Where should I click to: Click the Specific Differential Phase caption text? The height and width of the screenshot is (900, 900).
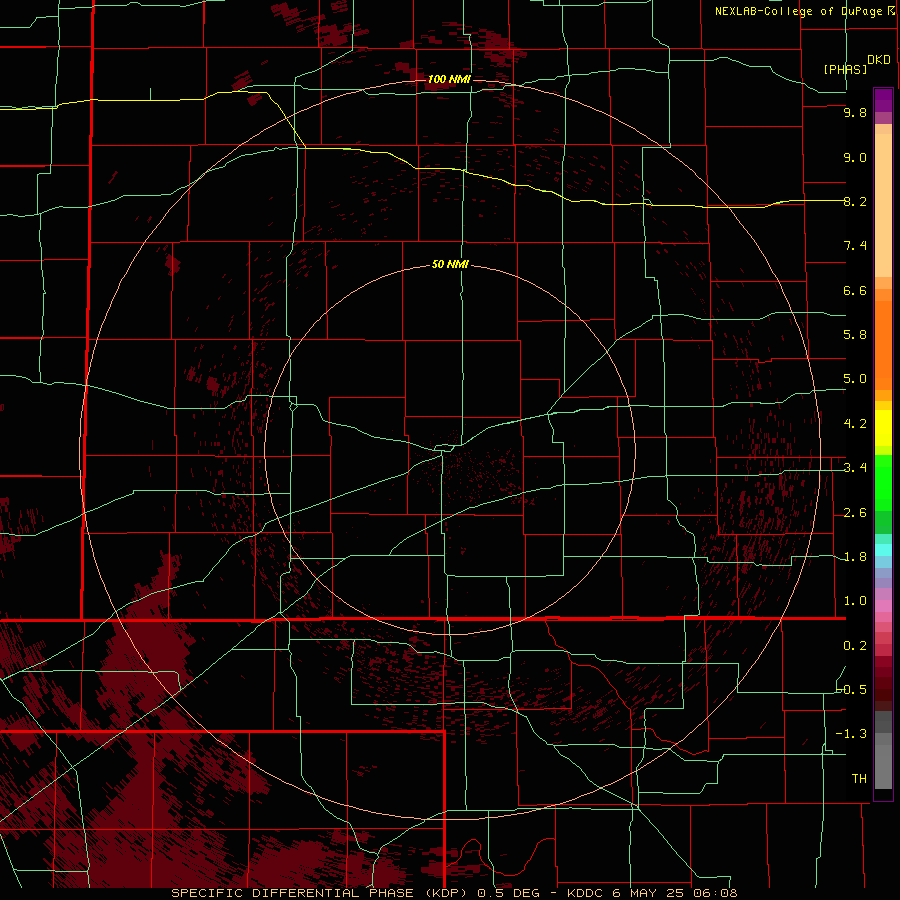click(x=455, y=893)
